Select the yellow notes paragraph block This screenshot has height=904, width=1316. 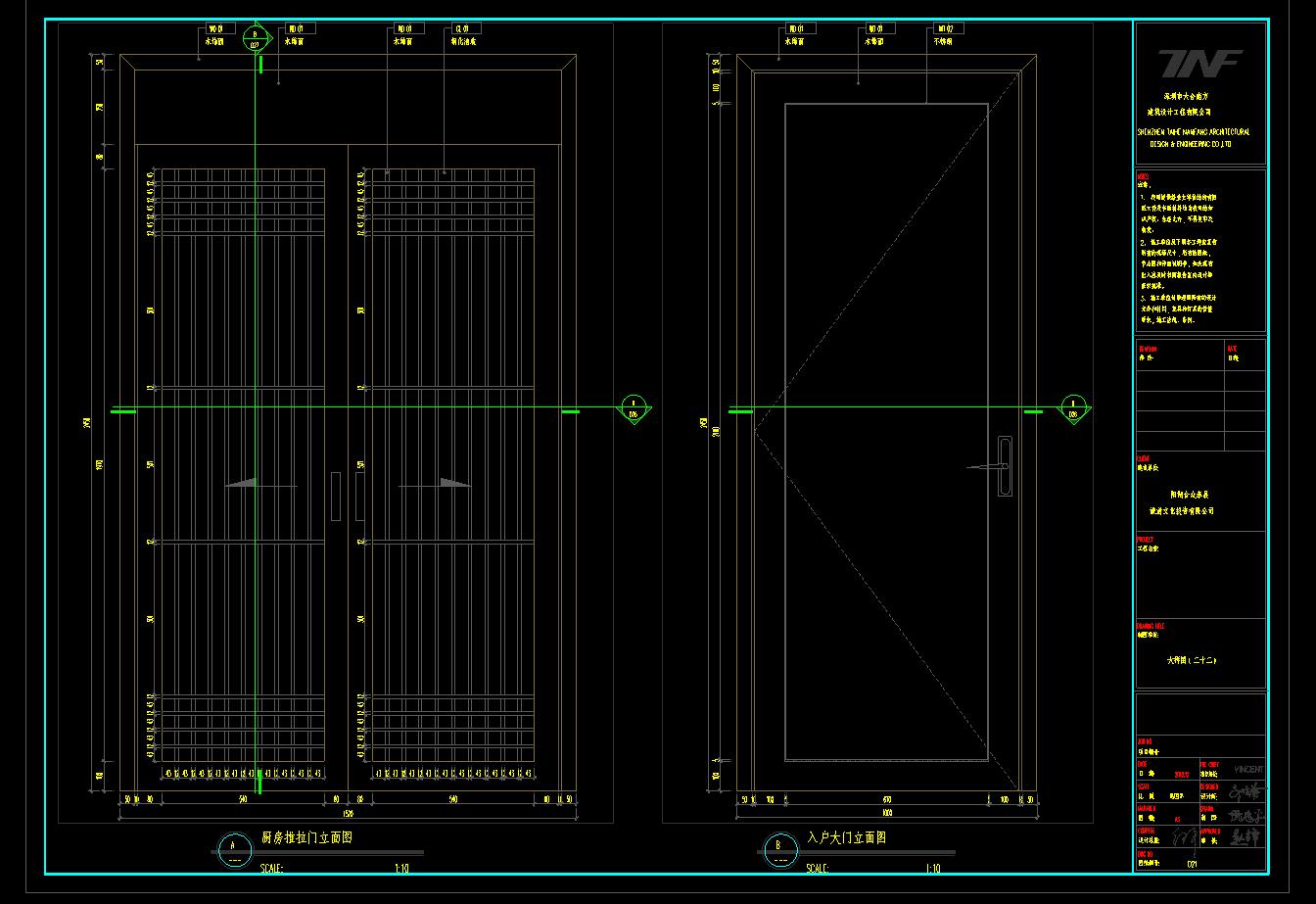(1179, 252)
